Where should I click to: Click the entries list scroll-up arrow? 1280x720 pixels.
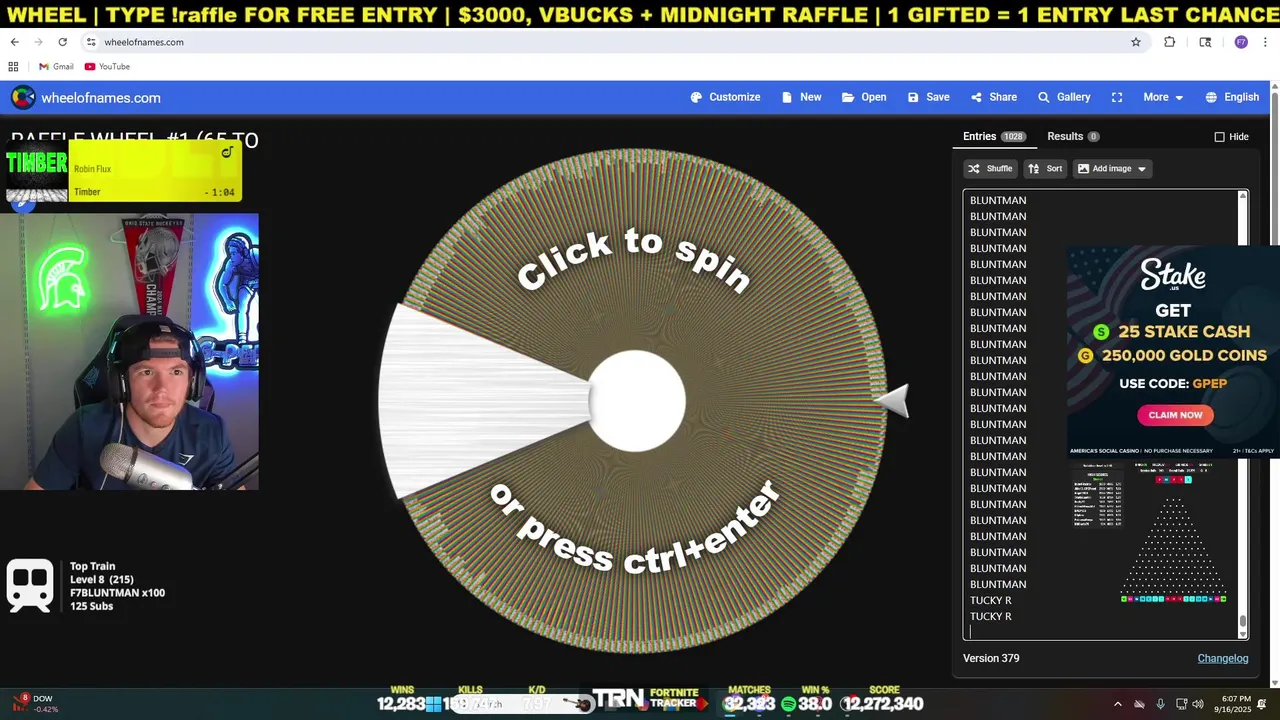pos(1243,196)
